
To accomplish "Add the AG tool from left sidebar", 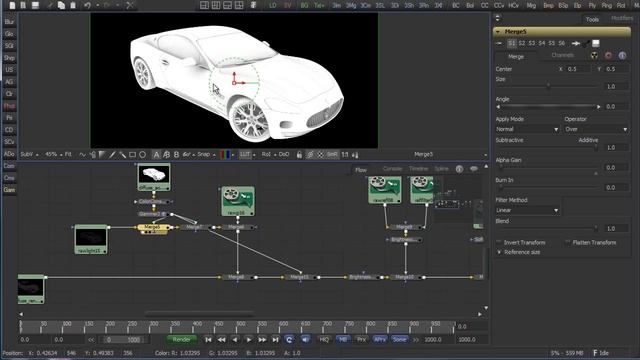I will pos(9,82).
